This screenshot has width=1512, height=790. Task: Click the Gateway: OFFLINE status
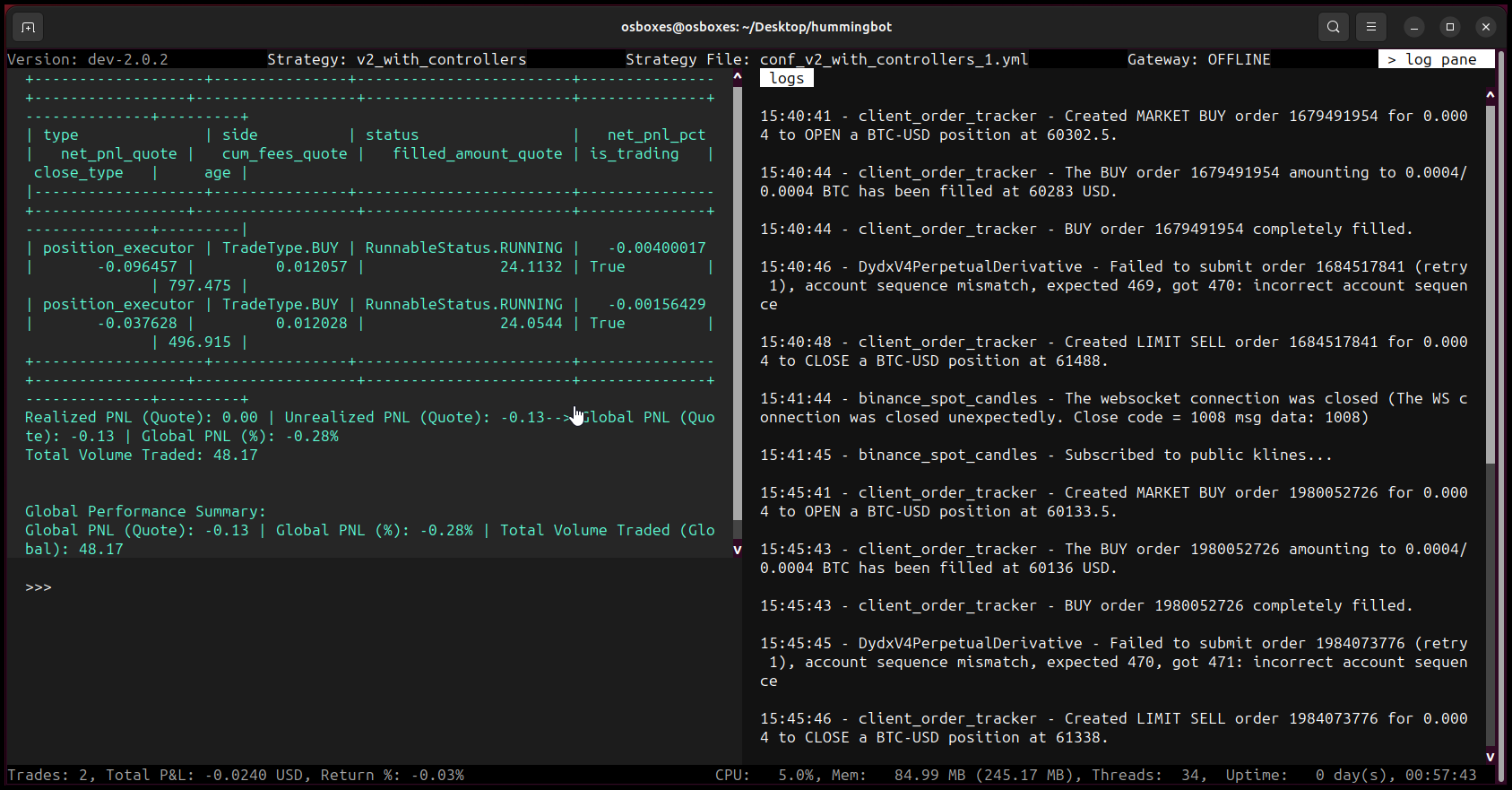pos(1198,59)
